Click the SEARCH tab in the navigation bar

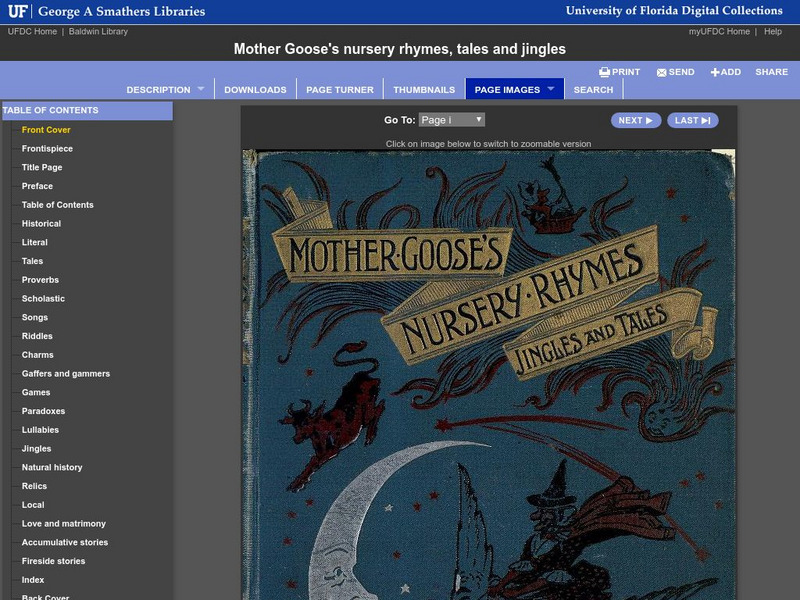593,89
